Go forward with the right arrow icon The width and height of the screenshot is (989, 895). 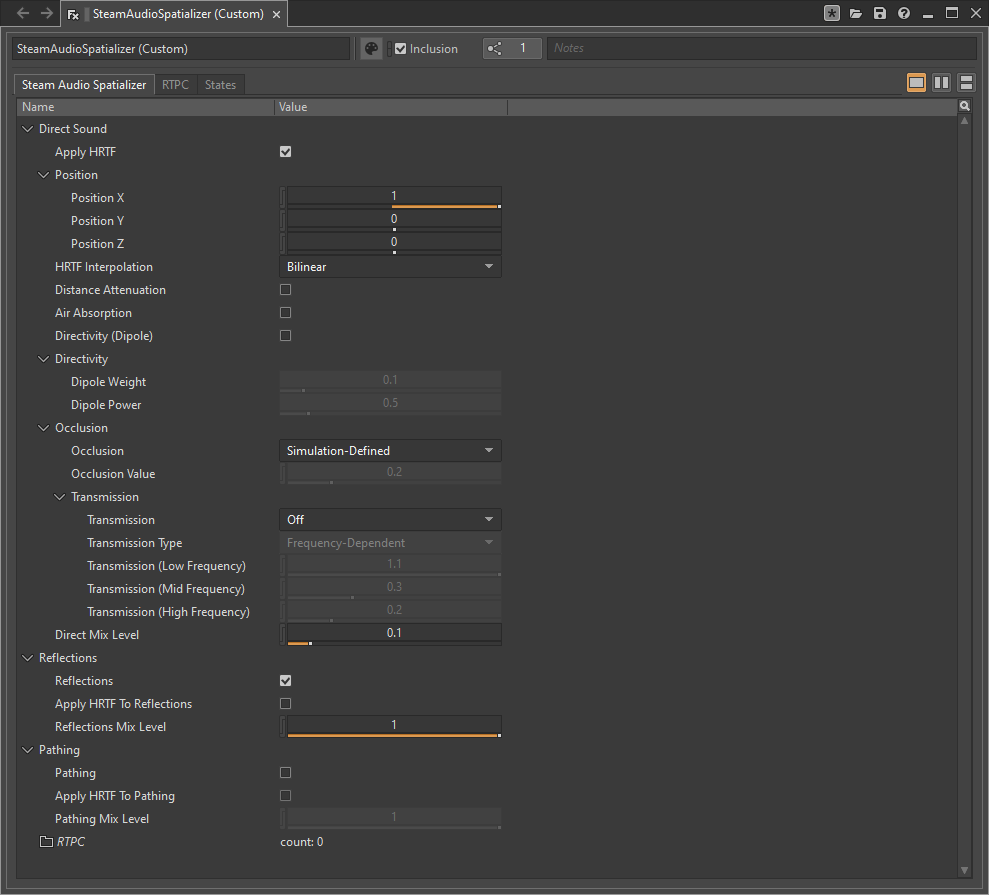[47, 13]
